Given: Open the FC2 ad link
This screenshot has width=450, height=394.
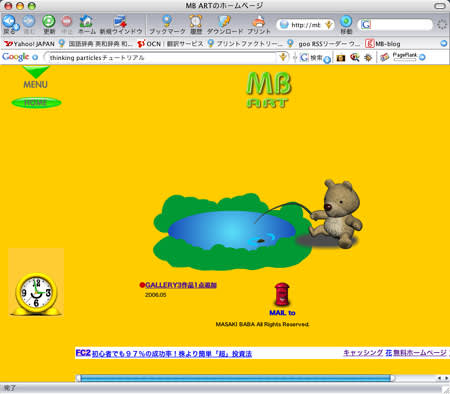Looking at the screenshot, I should point(83,353).
